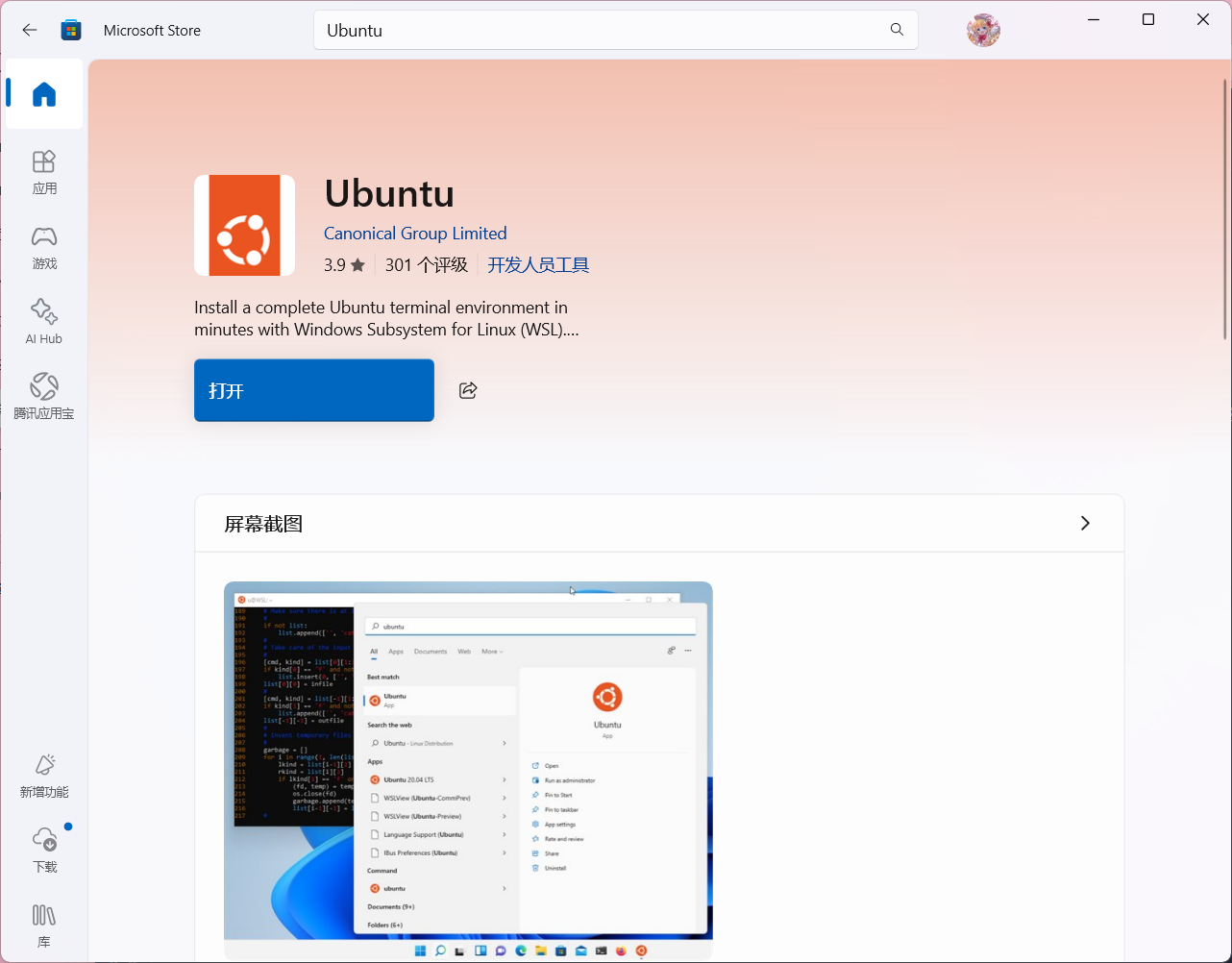
Task: Open the 开发人员工具 category link
Action: [538, 265]
